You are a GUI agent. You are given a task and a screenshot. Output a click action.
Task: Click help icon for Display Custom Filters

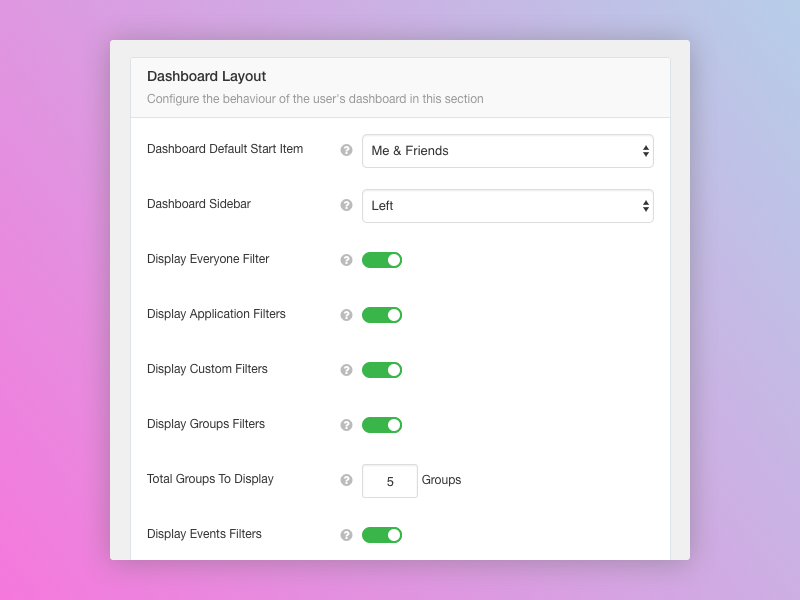click(346, 370)
